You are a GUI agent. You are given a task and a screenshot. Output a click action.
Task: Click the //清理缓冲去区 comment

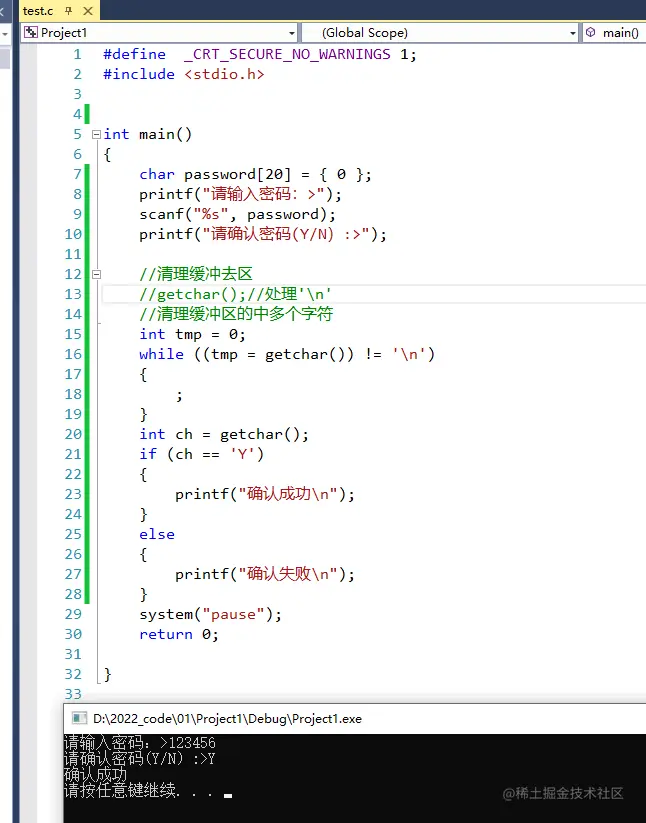pos(196,274)
